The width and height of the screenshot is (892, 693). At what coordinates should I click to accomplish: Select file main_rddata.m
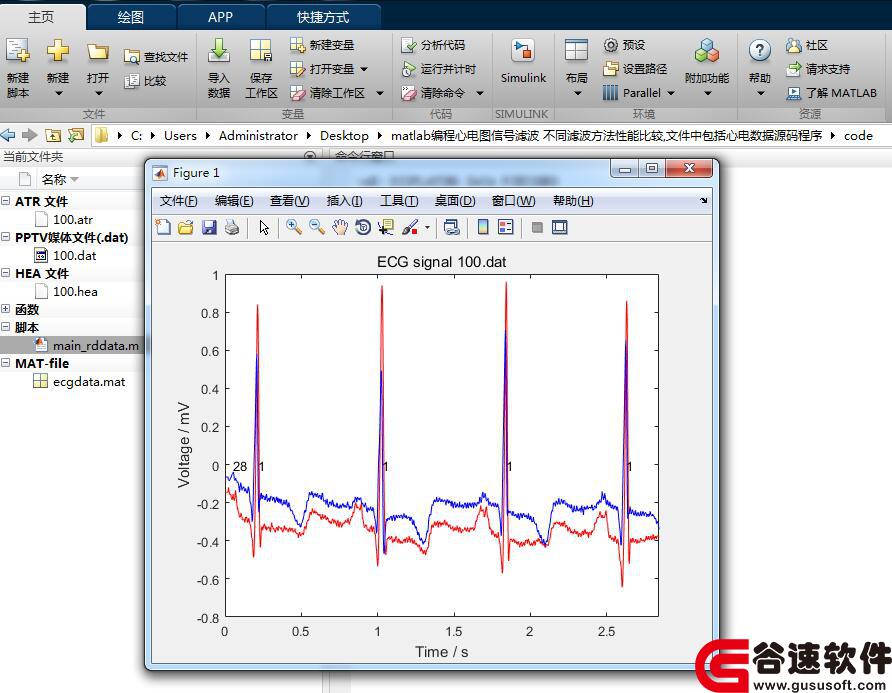click(87, 345)
